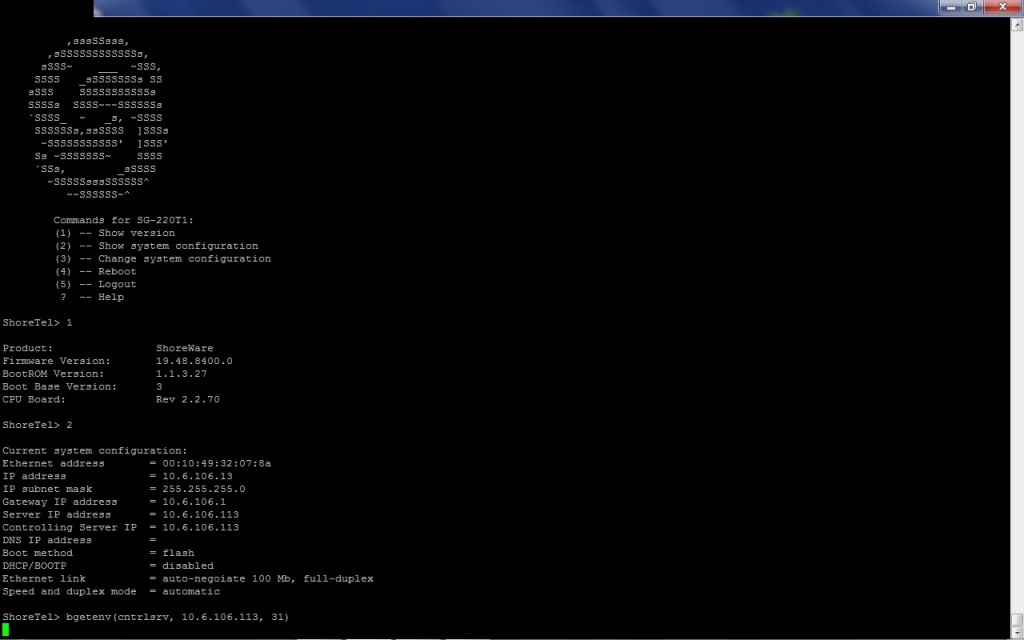1024x640 pixels.
Task: Click the scrollbar down arrow
Action: [1017, 634]
